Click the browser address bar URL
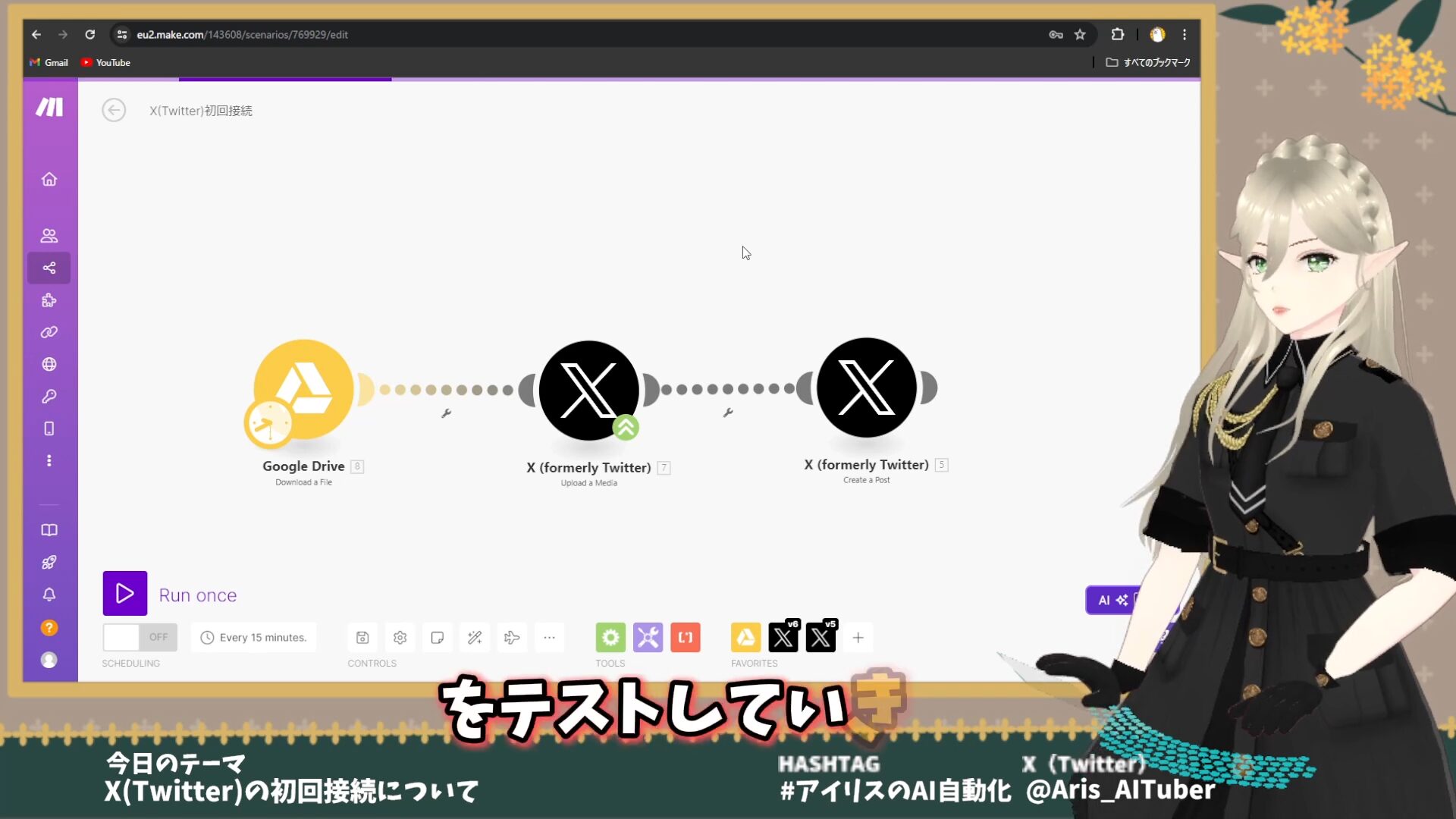This screenshot has height=819, width=1456. pos(243,34)
